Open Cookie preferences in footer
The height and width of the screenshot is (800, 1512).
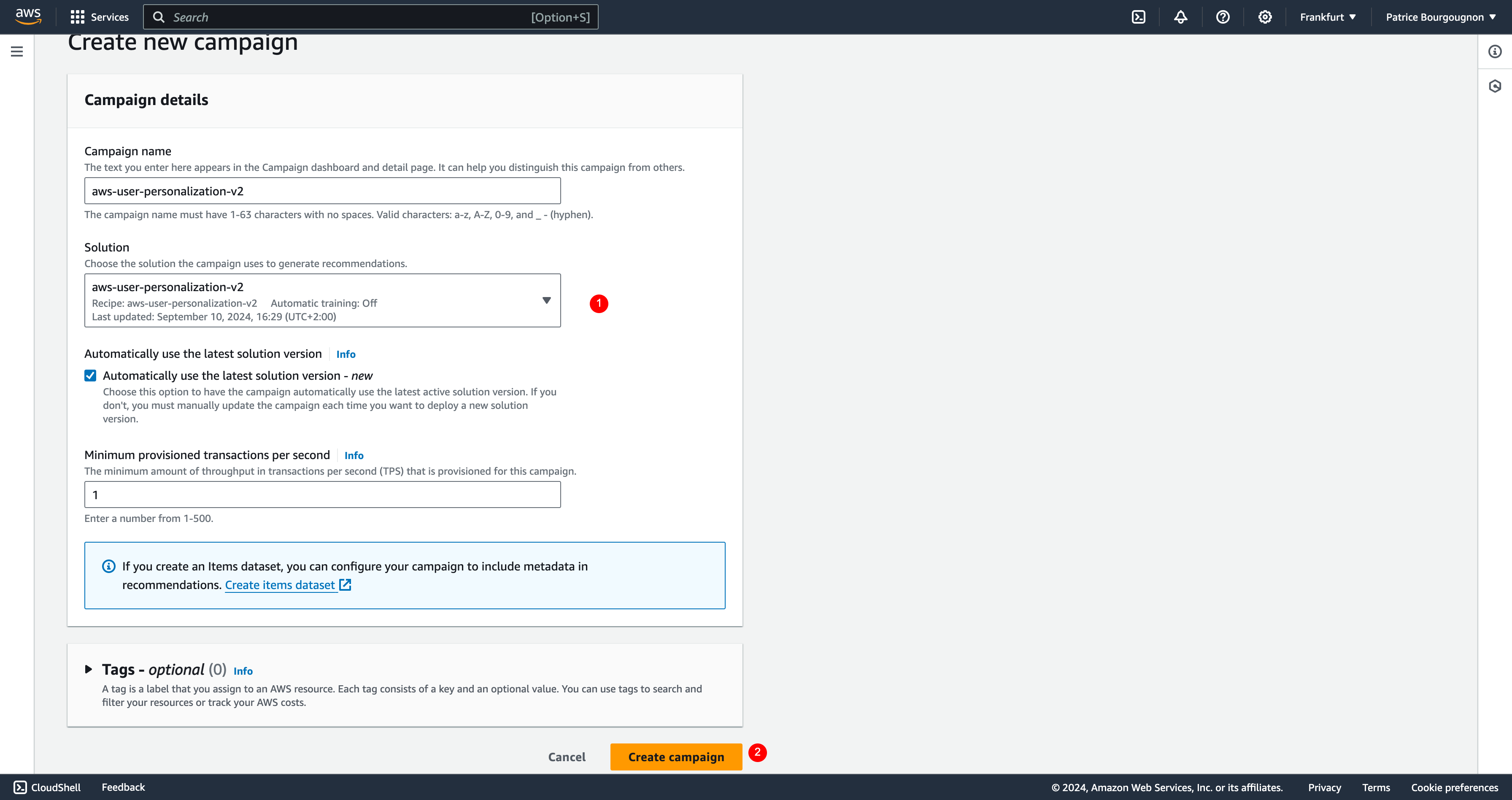pyautogui.click(x=1455, y=788)
